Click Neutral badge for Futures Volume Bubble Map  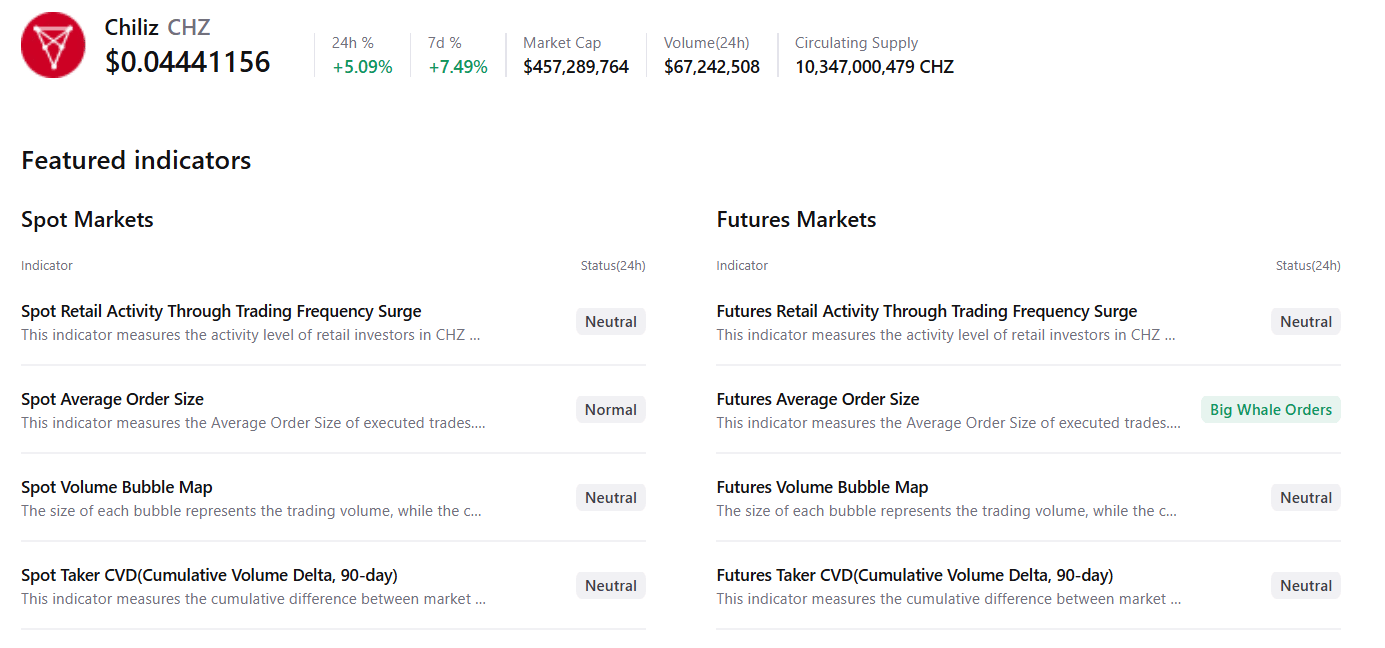point(1306,498)
